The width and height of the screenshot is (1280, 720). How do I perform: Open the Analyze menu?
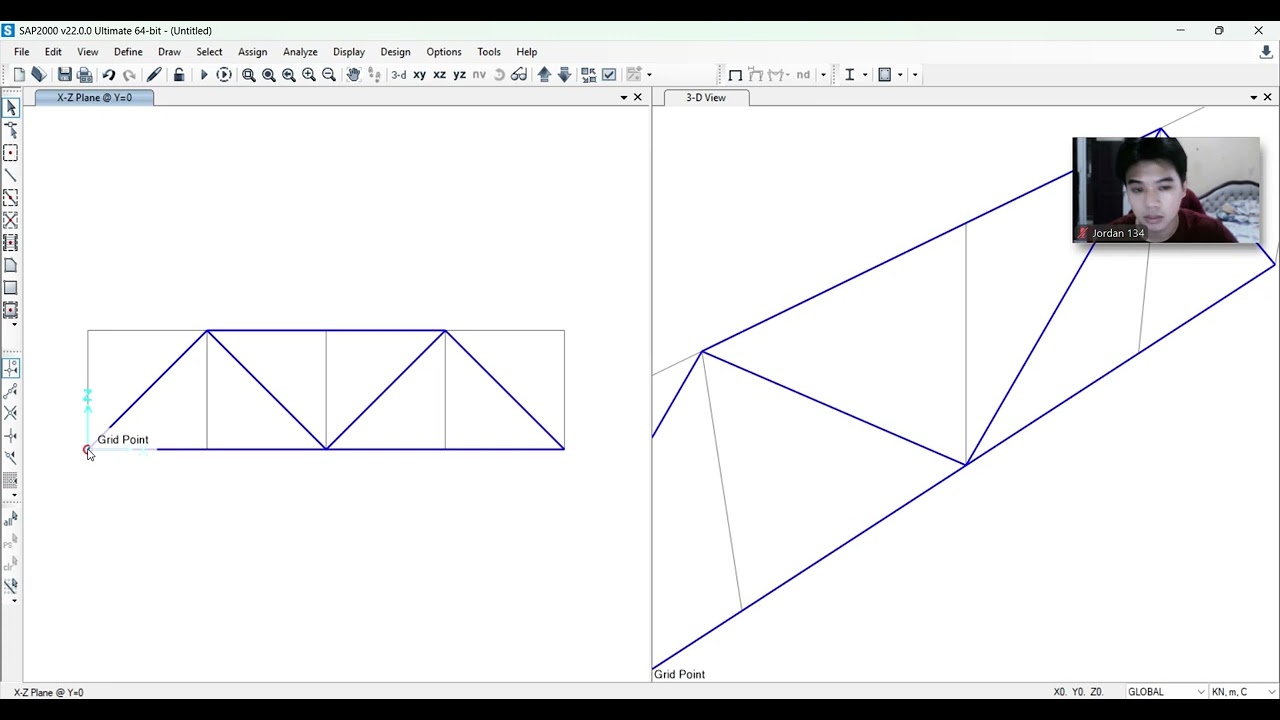pyautogui.click(x=300, y=52)
